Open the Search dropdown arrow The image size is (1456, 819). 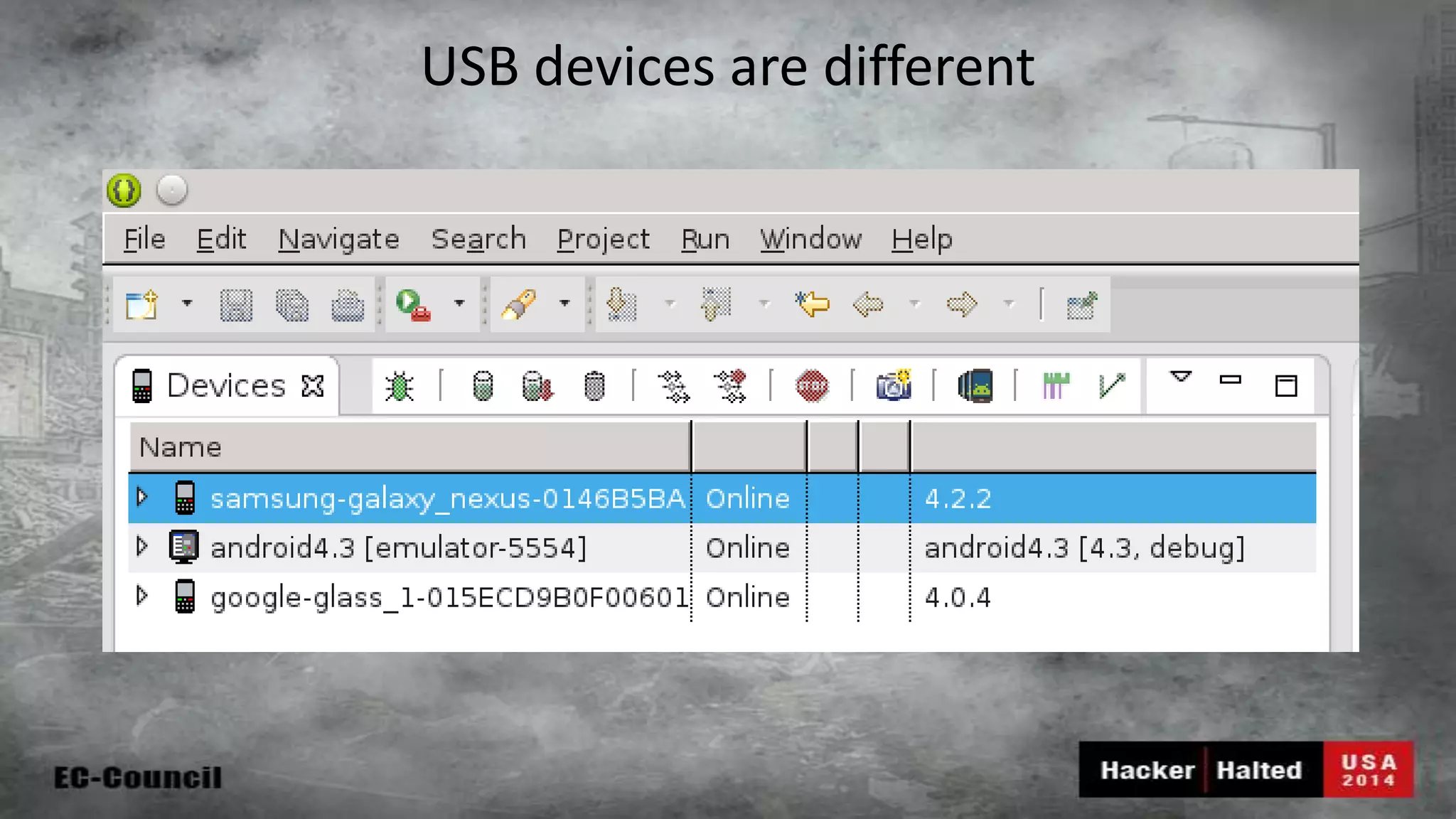click(x=564, y=304)
